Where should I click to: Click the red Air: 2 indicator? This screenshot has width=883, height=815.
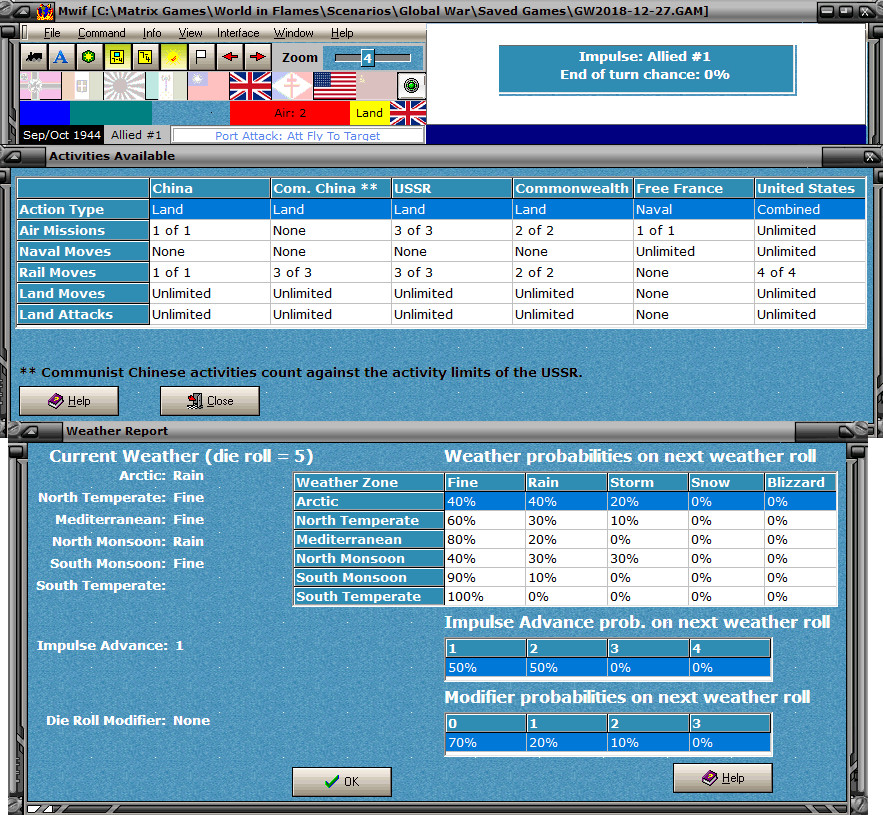[x=290, y=113]
